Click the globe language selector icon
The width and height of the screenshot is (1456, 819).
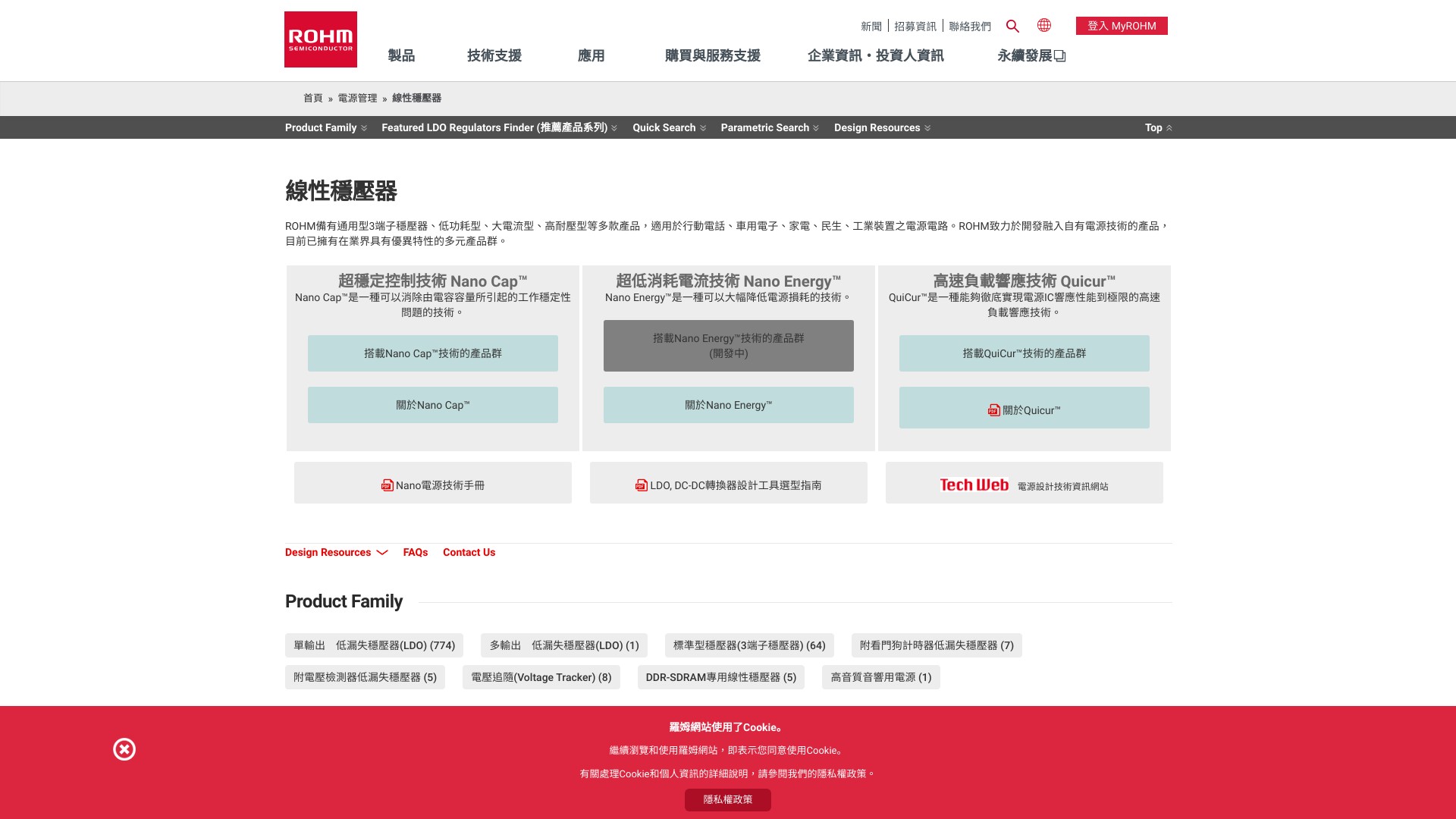[1044, 25]
